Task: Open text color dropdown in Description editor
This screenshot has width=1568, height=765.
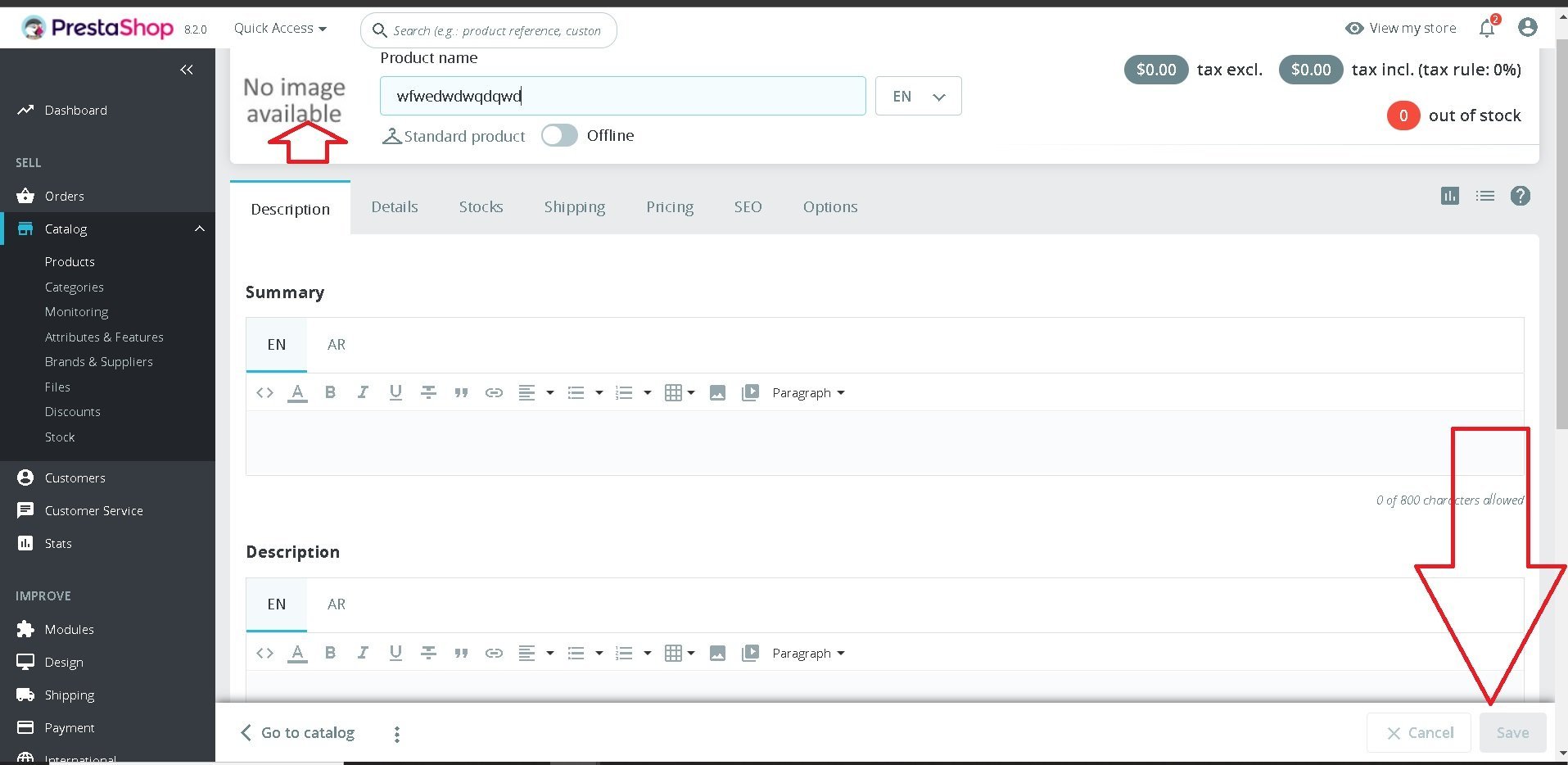Action: (297, 654)
